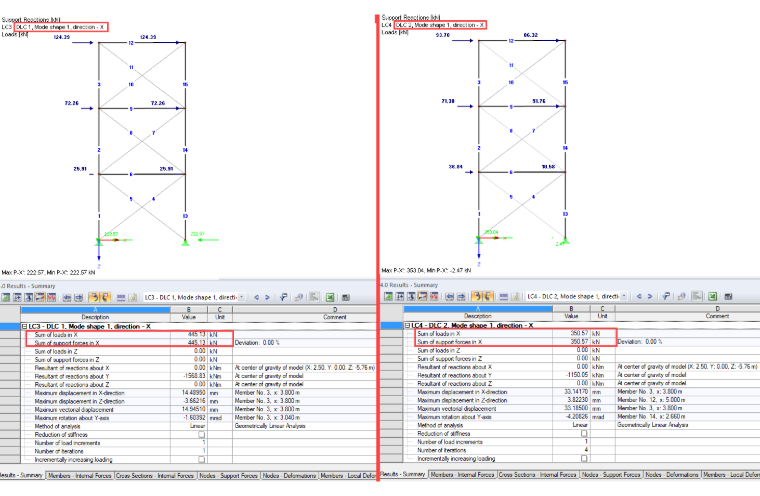Open Nodes - Support Forces tab in LC4 panel
Viewport: 760px width, 496px height.
click(x=611, y=475)
